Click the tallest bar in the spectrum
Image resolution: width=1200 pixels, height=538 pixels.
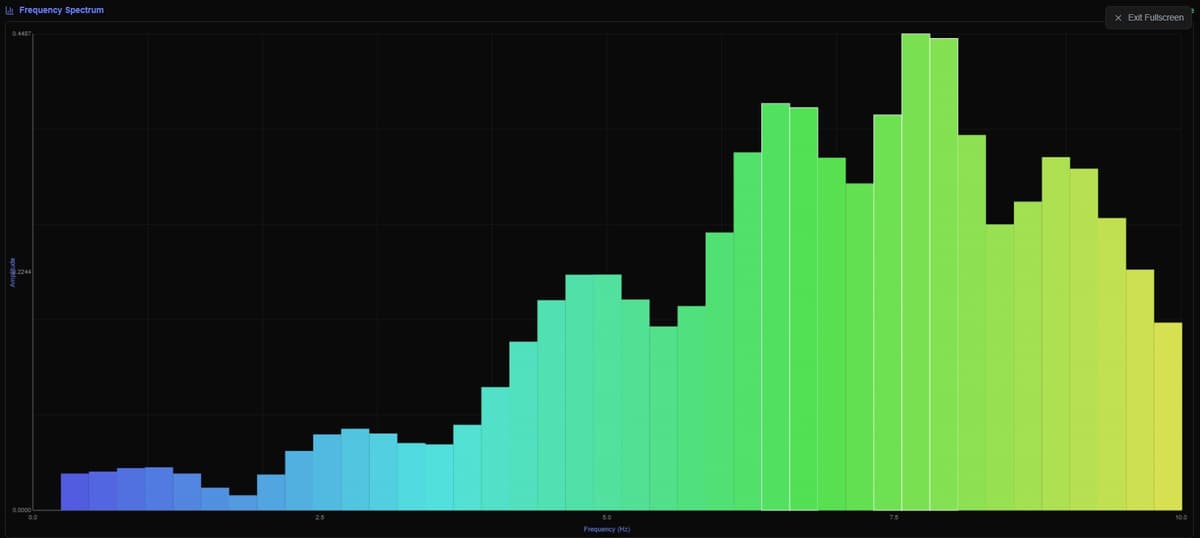coord(915,272)
